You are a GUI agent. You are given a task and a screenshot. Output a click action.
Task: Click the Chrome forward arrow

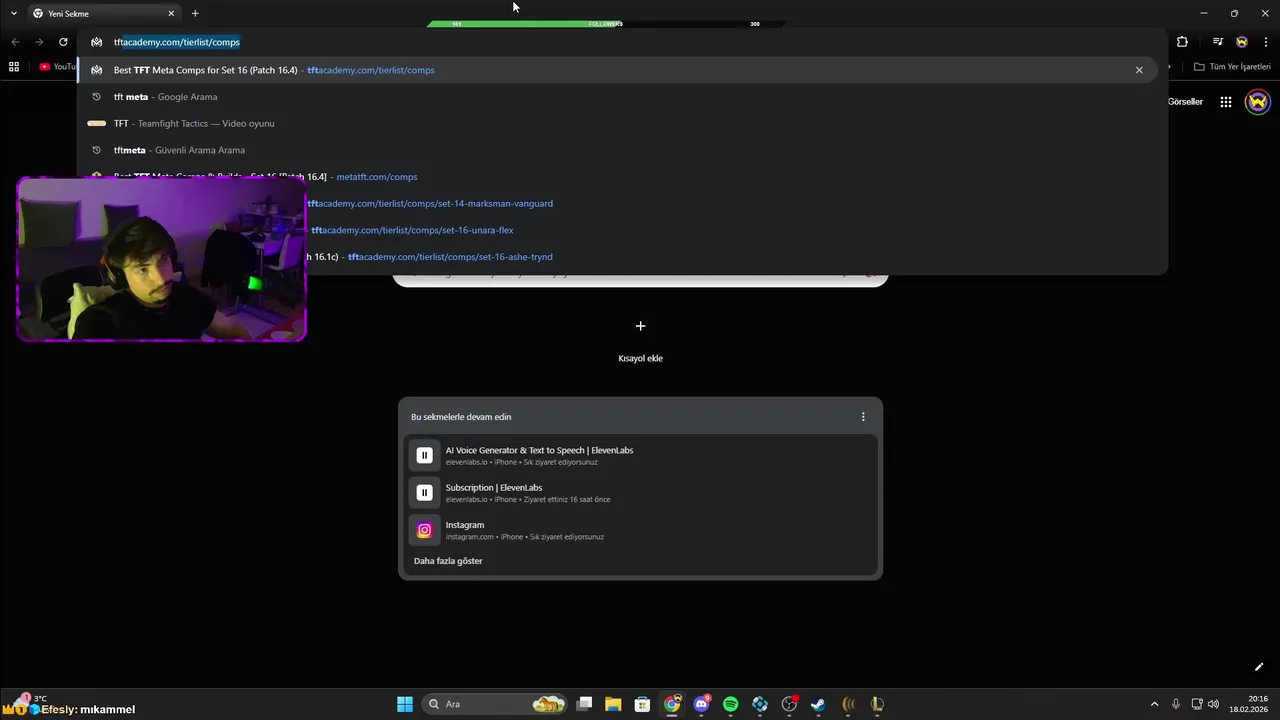coord(39,42)
